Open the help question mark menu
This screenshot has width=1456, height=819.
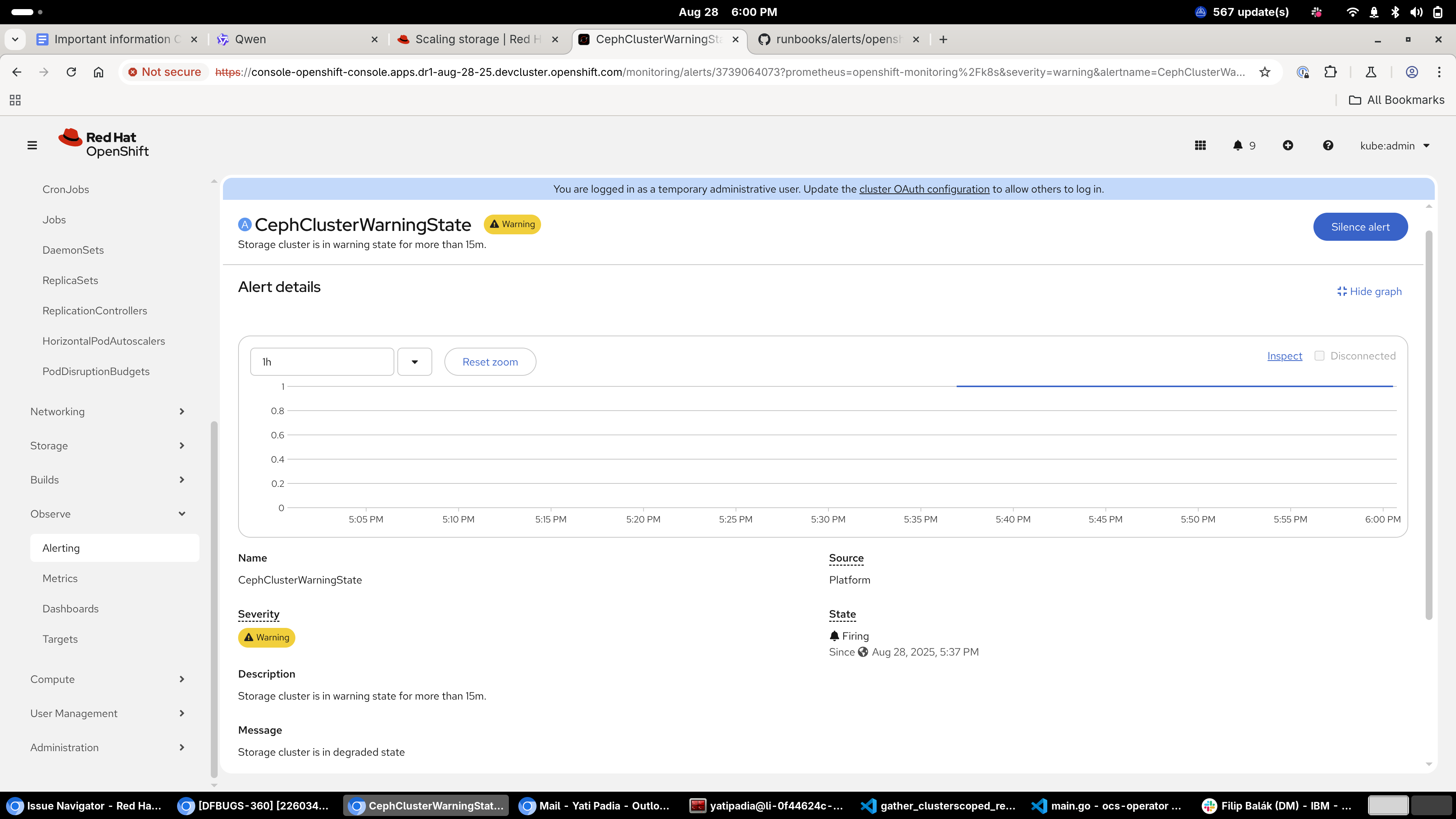pyautogui.click(x=1328, y=145)
